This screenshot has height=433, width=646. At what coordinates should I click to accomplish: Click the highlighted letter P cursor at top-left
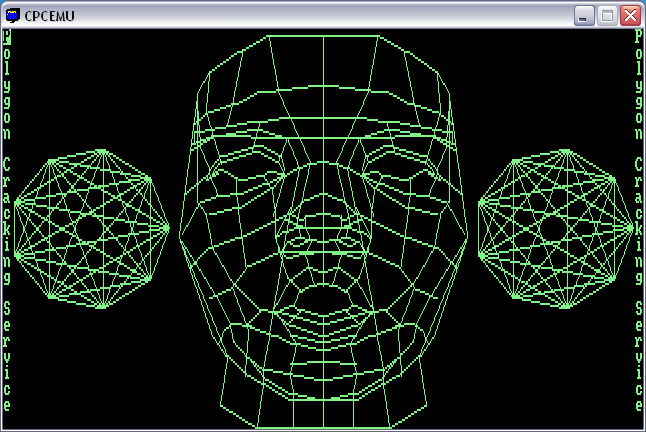7,37
